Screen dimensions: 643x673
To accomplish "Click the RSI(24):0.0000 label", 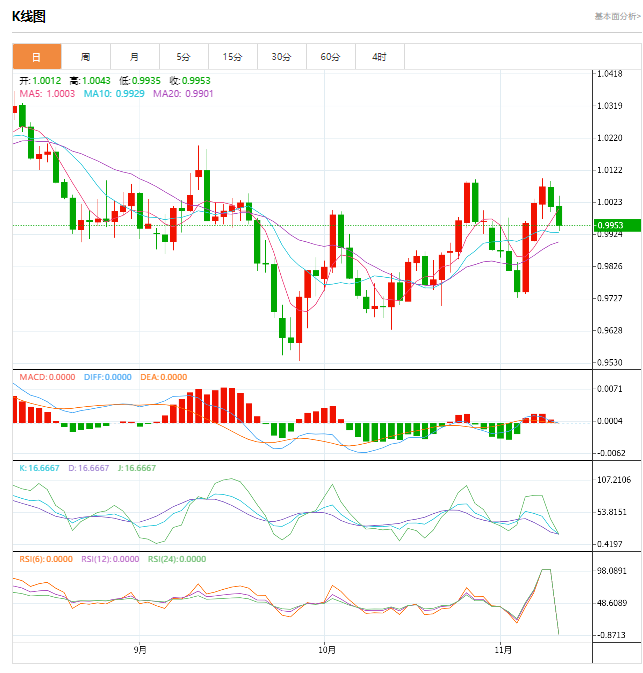I will [177, 559].
